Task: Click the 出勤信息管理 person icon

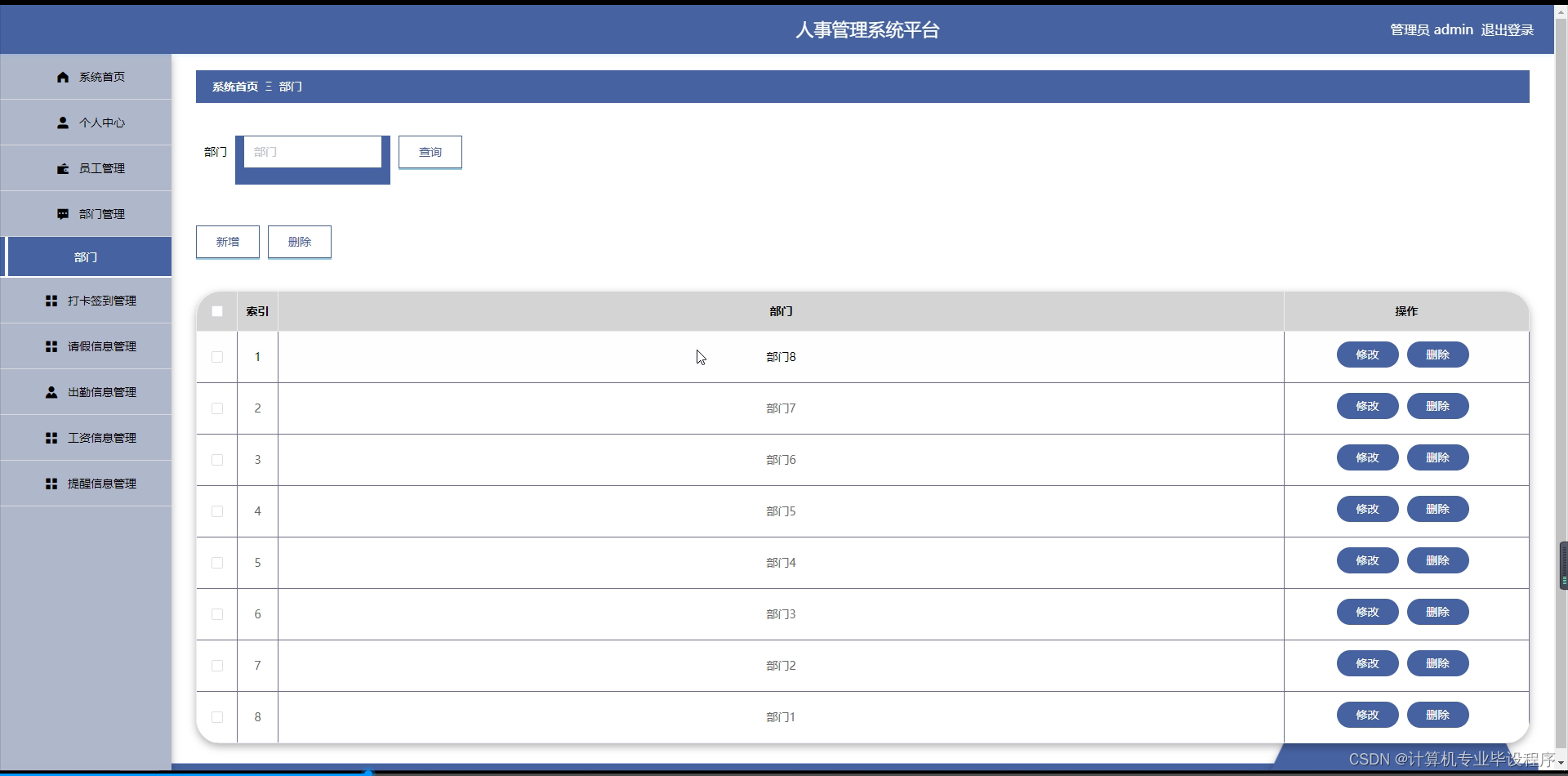Action: click(x=50, y=392)
